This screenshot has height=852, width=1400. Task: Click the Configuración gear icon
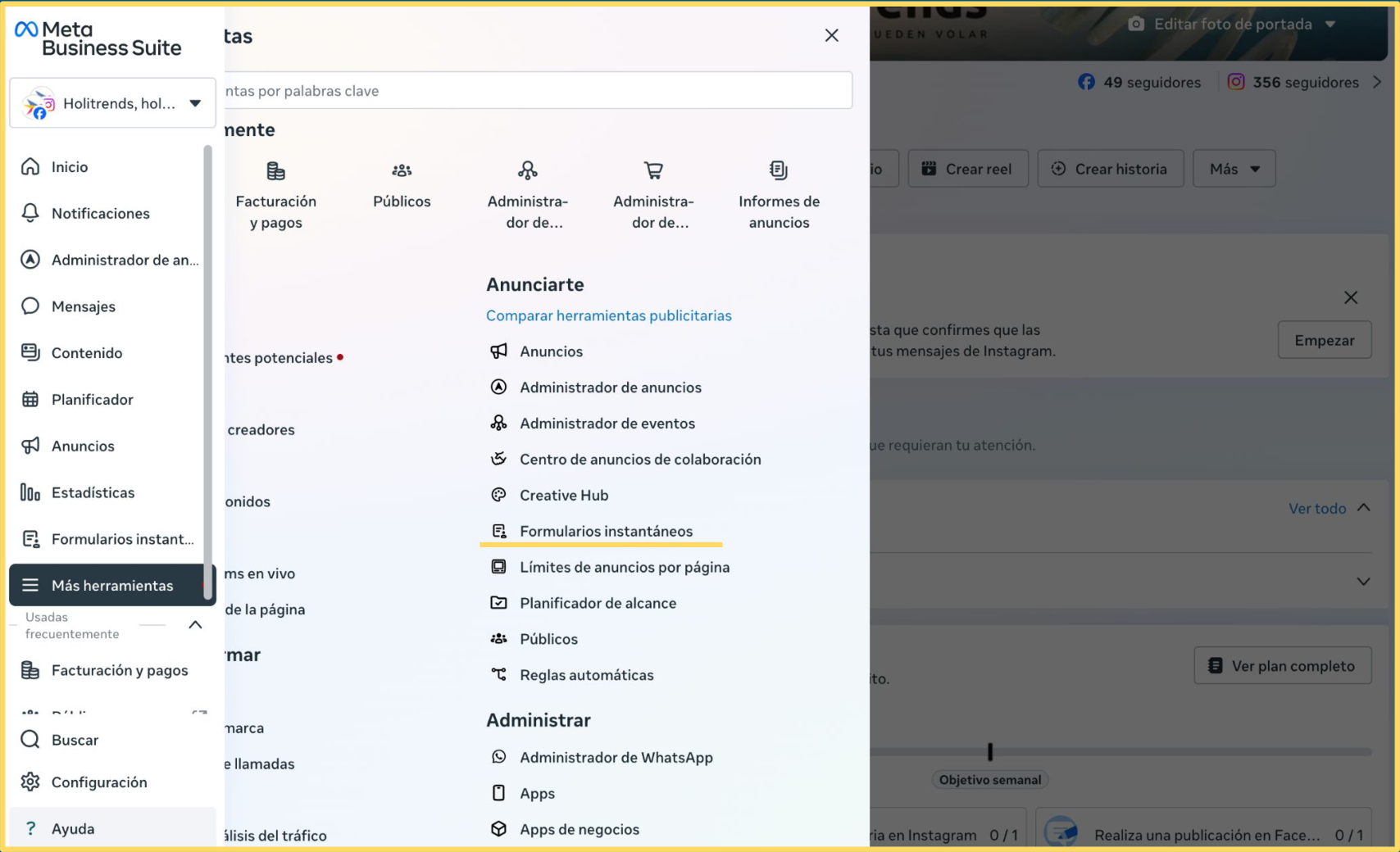pyautogui.click(x=30, y=782)
